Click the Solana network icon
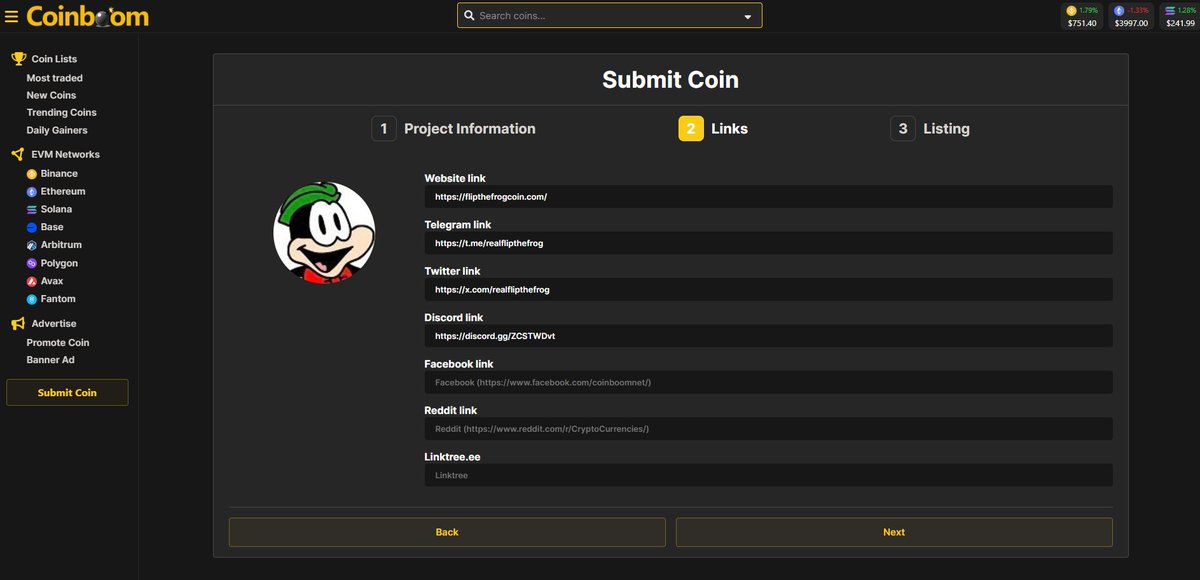Viewport: 1200px width, 580px height. pos(32,210)
